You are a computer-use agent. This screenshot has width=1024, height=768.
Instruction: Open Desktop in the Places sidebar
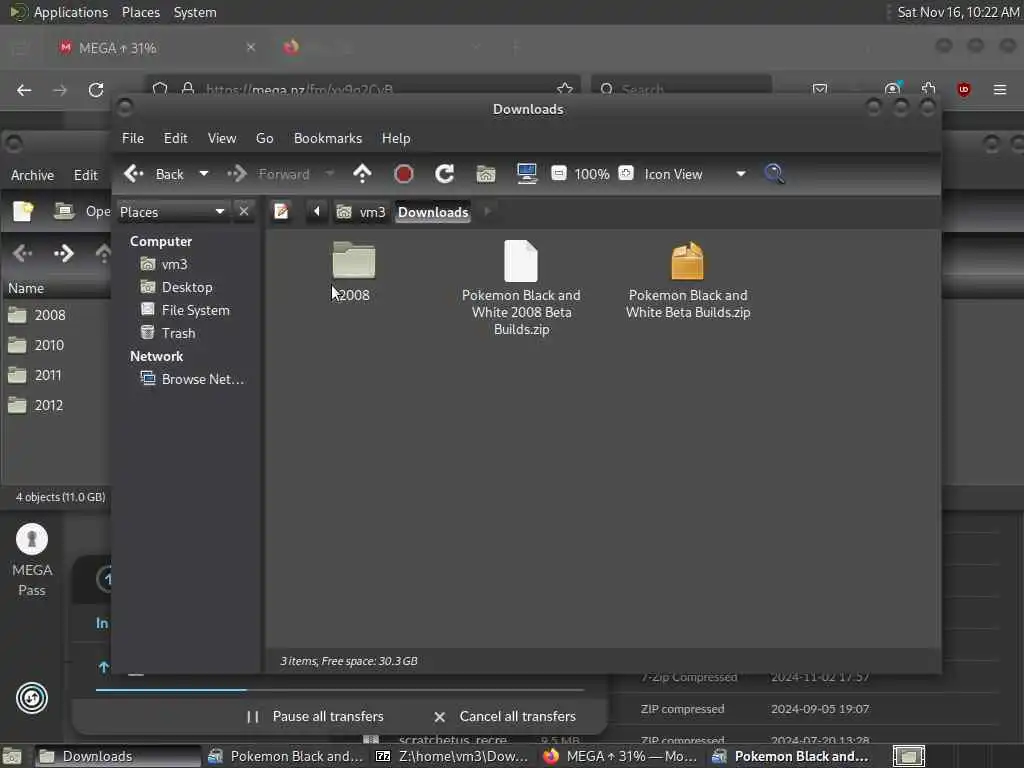(x=177, y=287)
